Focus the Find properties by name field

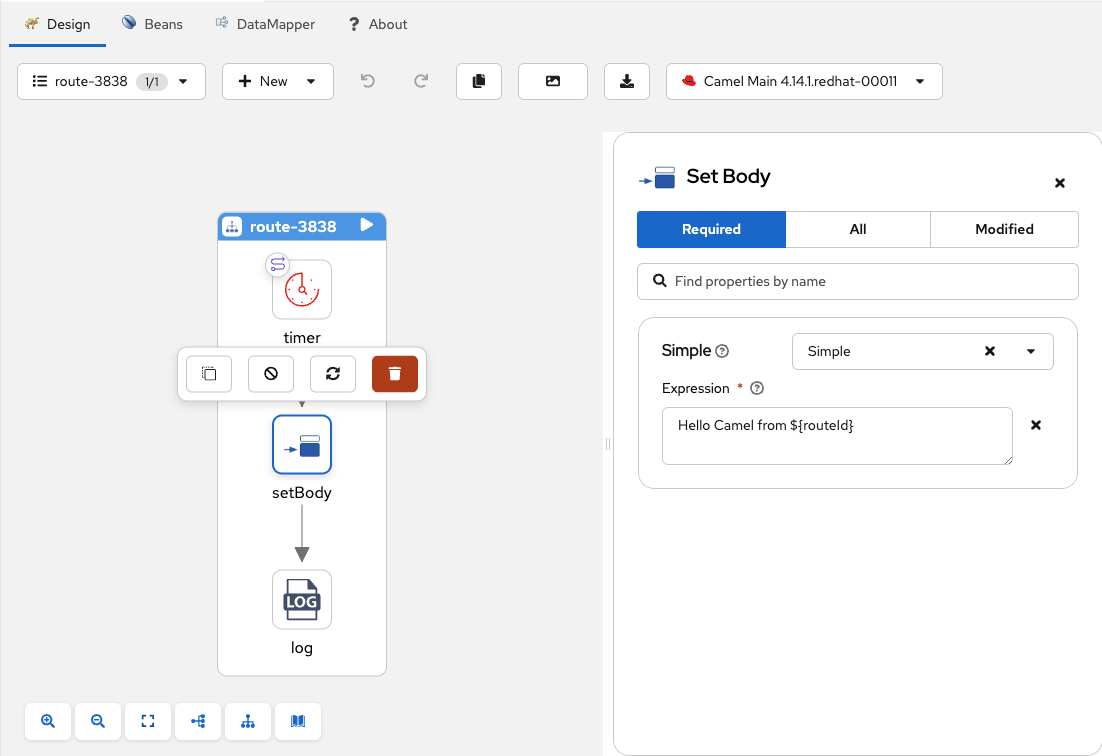pyautogui.click(x=857, y=281)
